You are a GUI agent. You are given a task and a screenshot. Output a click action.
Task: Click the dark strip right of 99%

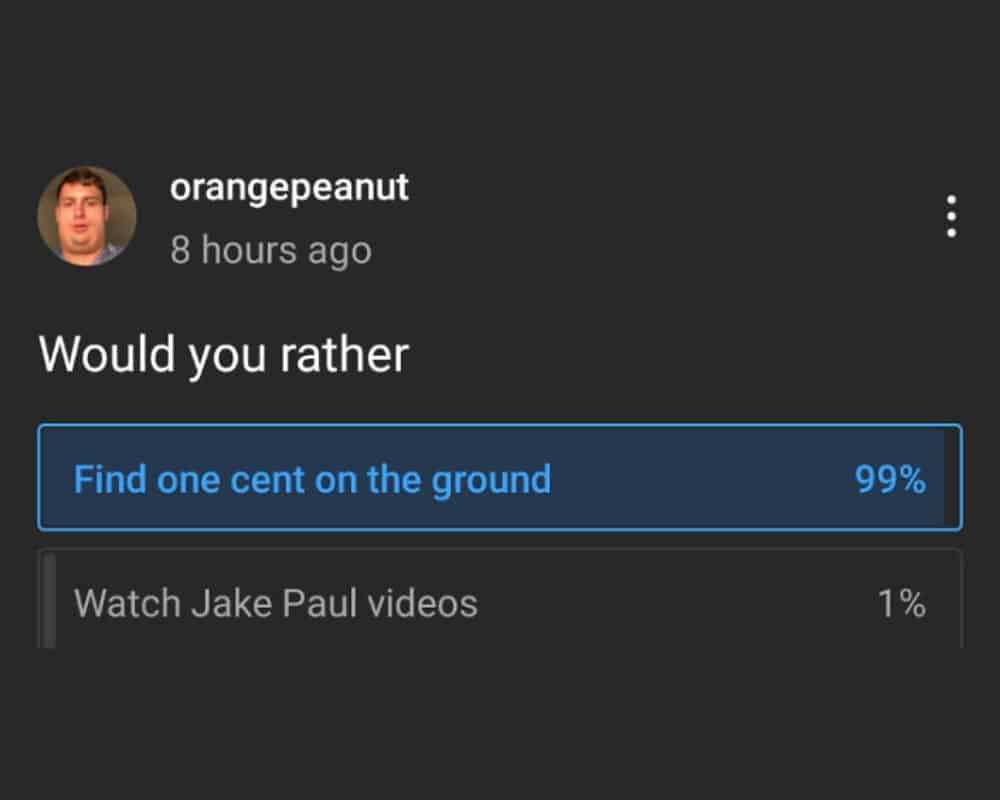[x=951, y=478]
